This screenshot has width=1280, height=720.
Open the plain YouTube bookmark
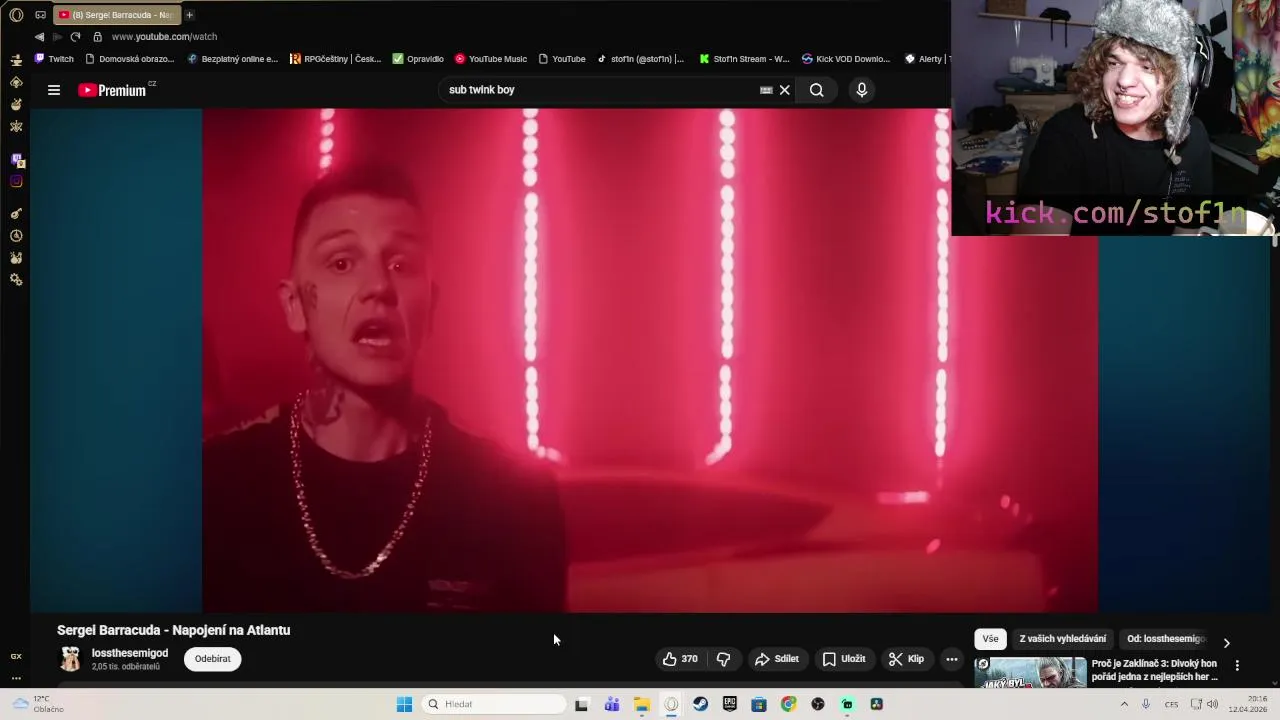click(562, 59)
